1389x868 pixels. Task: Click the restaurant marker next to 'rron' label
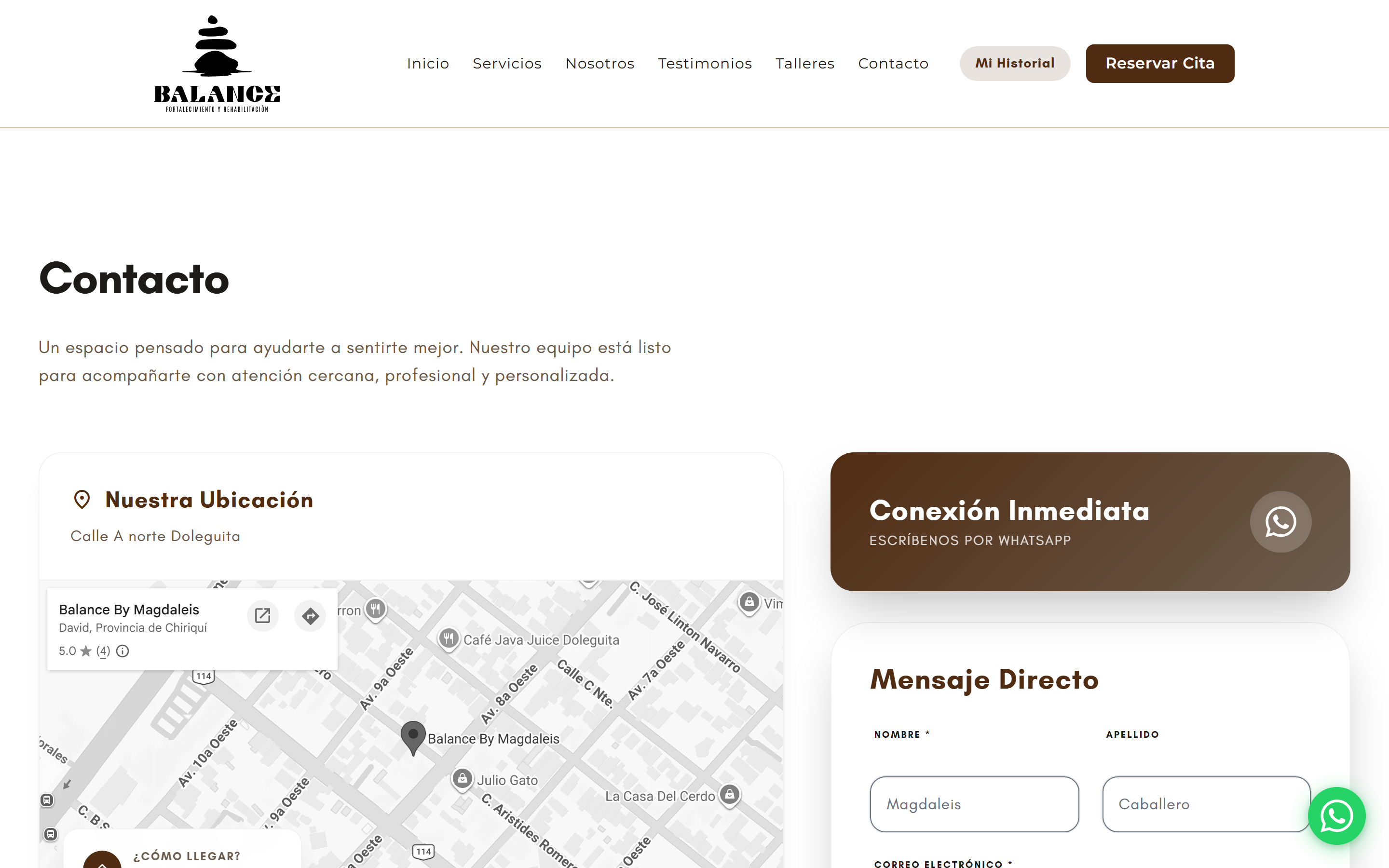(375, 609)
